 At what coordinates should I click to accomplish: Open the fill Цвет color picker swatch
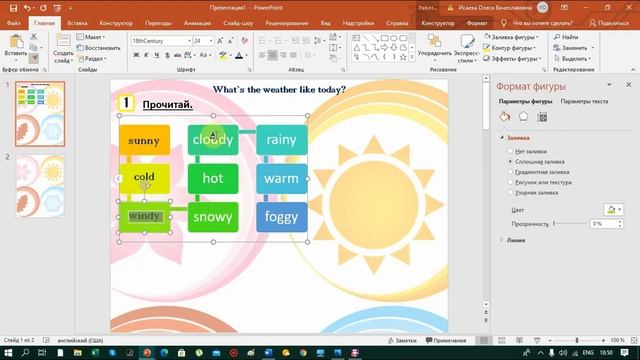pos(613,210)
